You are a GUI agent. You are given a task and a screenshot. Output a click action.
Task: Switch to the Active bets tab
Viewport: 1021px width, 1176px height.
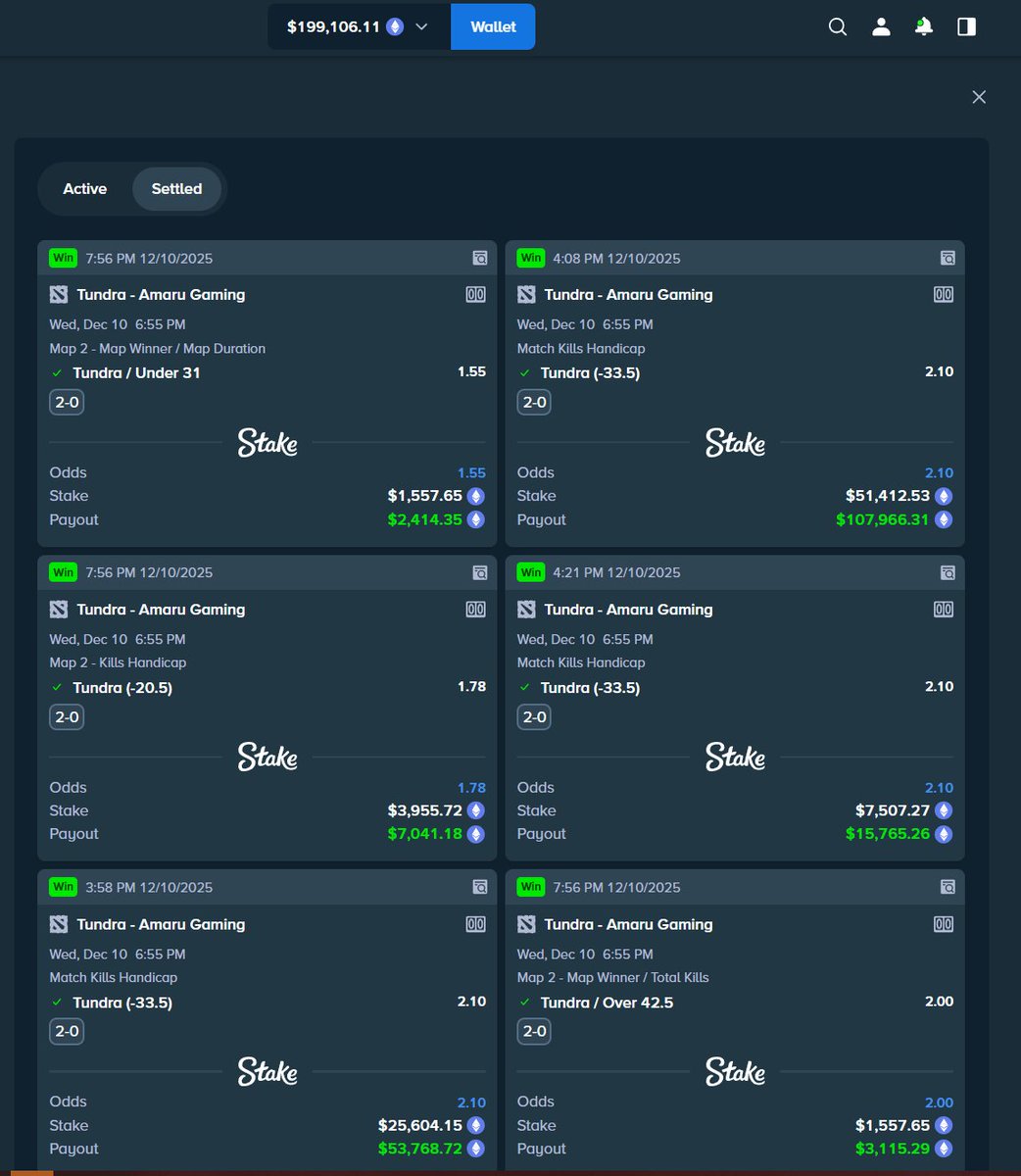84,188
